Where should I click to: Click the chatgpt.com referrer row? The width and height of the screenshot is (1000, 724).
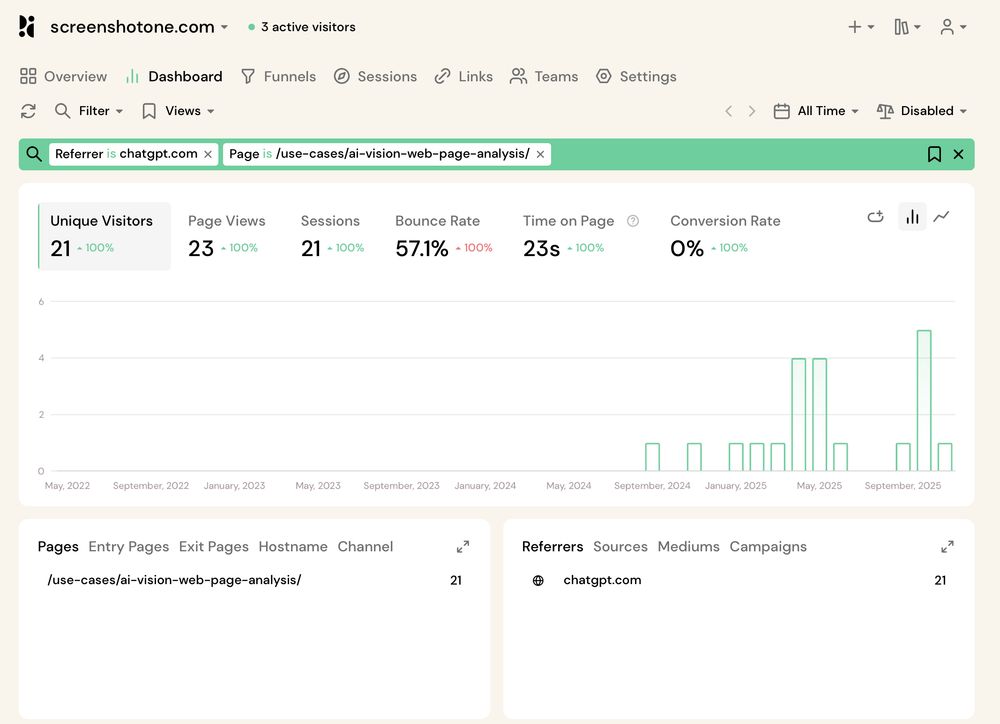coord(602,580)
